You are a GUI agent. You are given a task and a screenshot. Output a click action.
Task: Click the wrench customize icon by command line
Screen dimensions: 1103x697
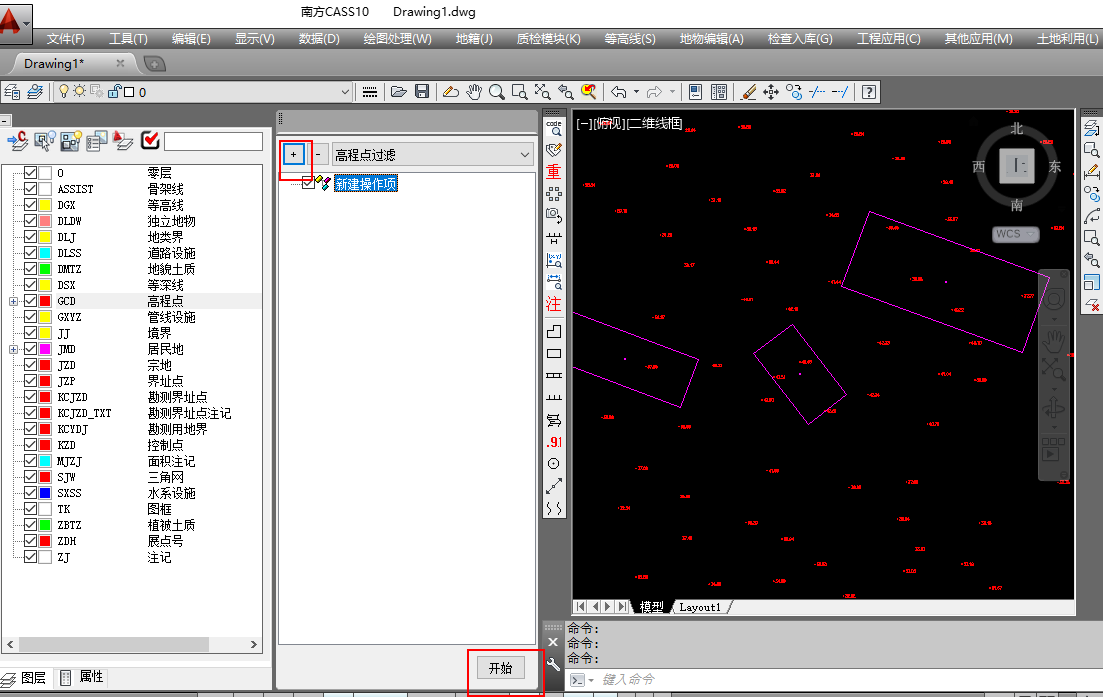pos(554,664)
